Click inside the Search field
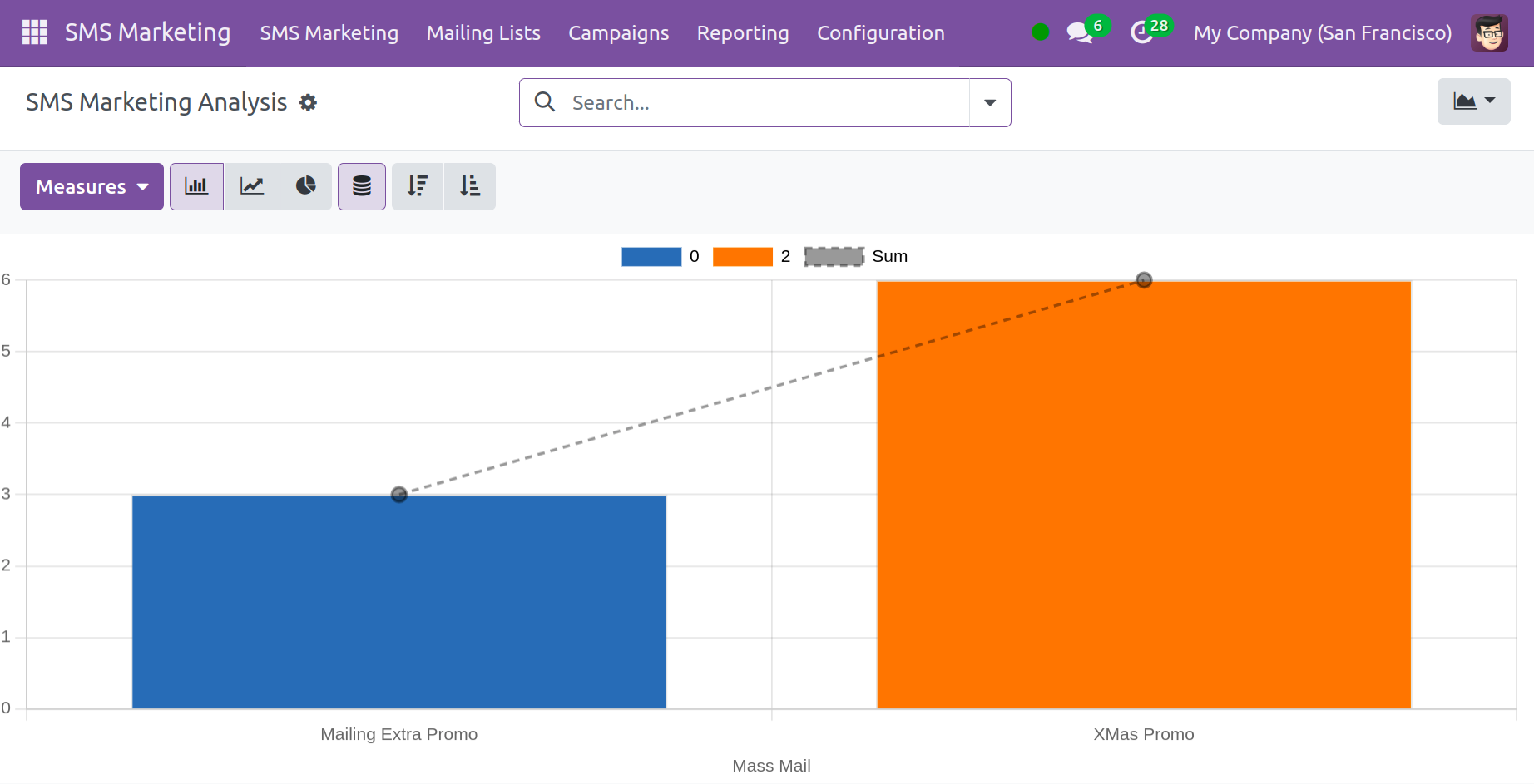This screenshot has width=1534, height=784. click(x=765, y=102)
